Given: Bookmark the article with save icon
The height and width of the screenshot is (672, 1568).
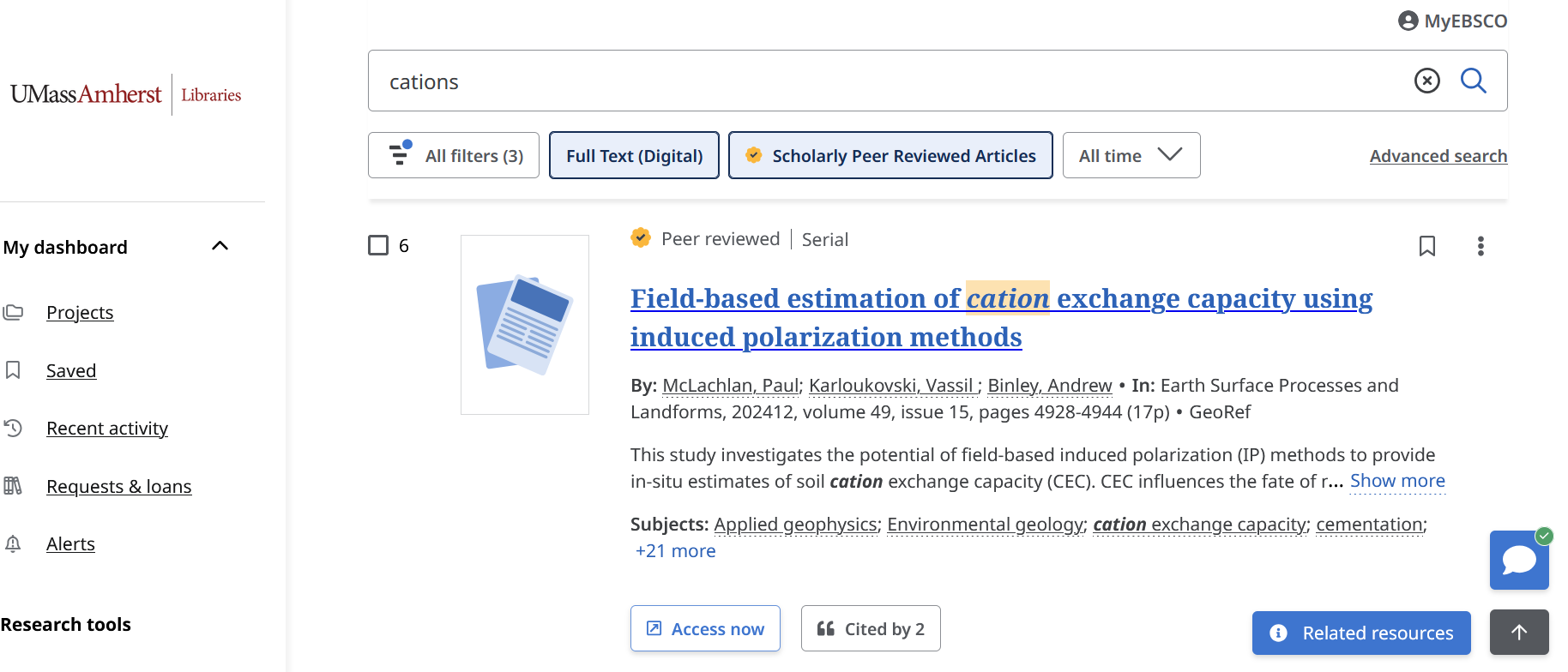Looking at the screenshot, I should coord(1426,246).
